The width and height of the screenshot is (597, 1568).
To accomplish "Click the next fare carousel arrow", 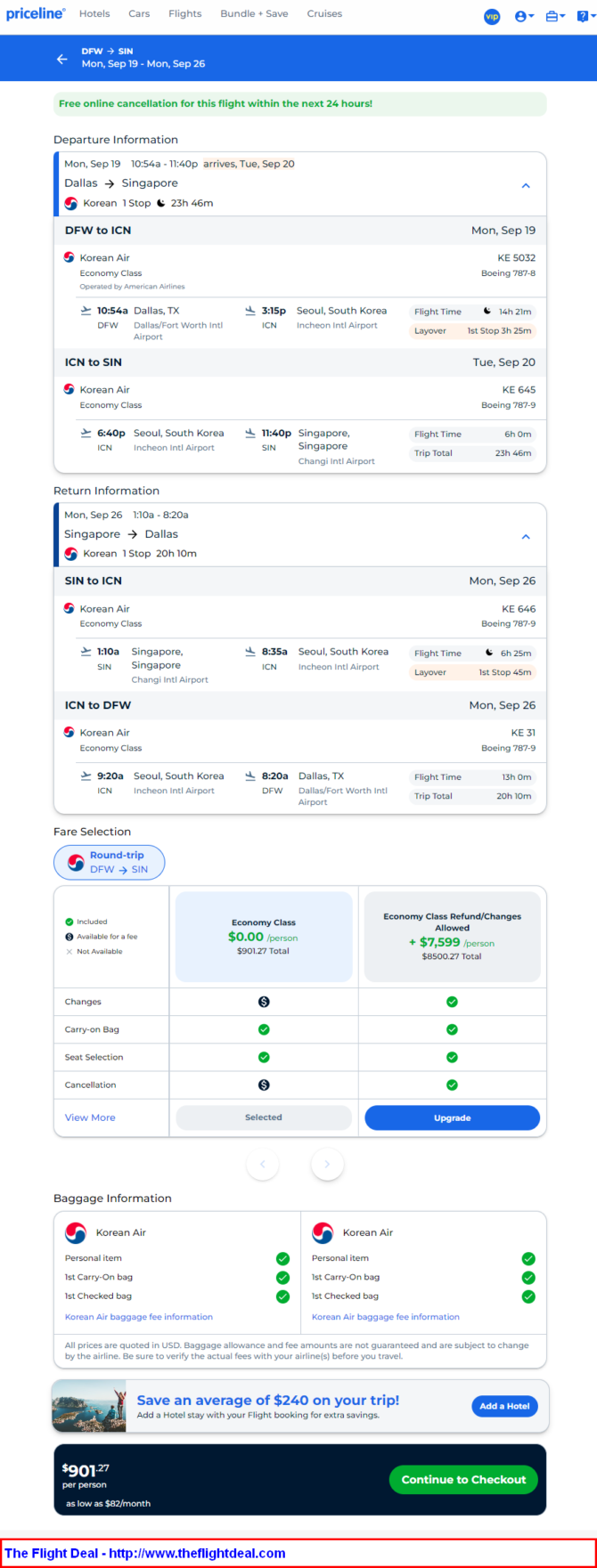I will 327,1164.
